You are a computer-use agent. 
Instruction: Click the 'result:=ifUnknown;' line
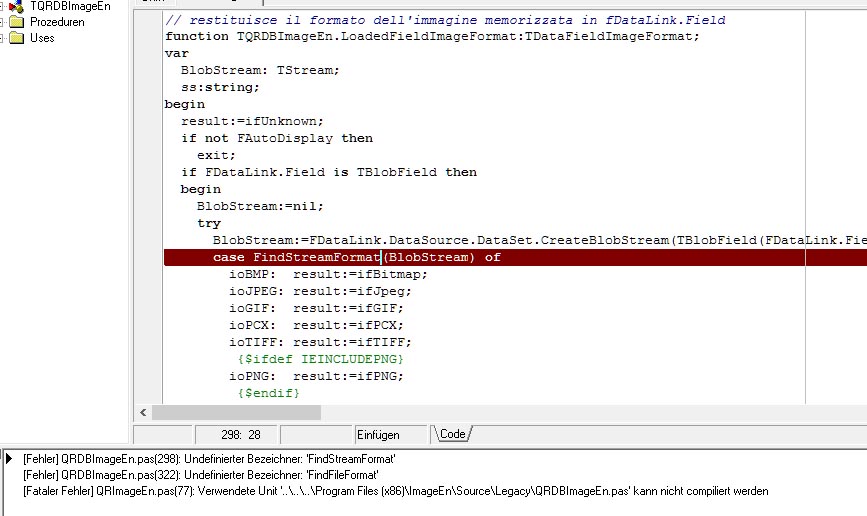[x=252, y=121]
